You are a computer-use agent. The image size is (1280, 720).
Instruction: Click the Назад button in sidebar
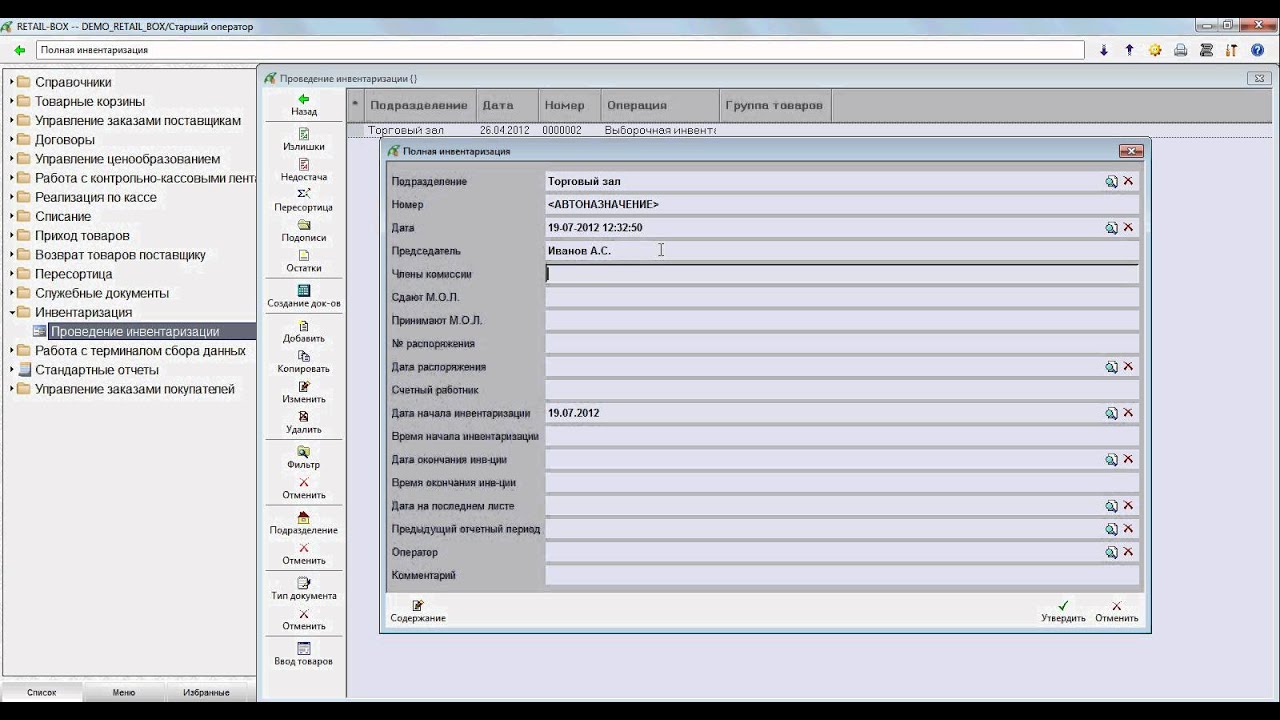point(304,105)
